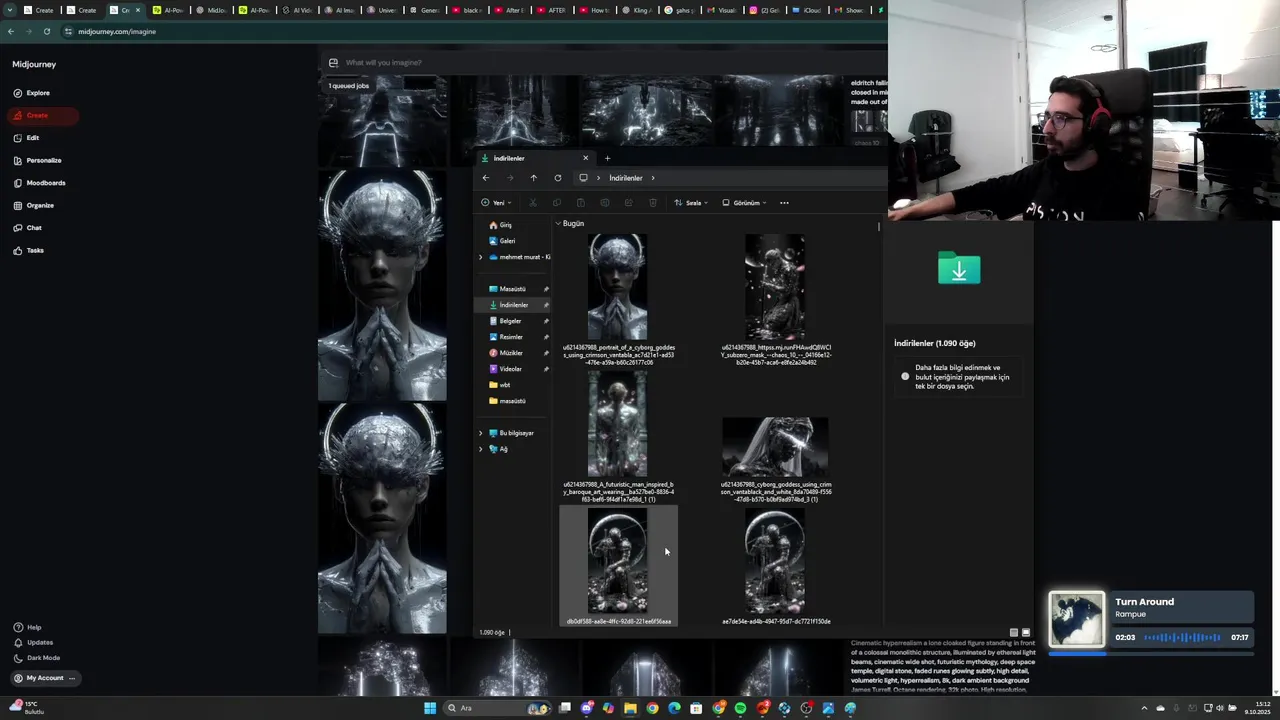Click the Copy toolbar icon

click(x=557, y=203)
